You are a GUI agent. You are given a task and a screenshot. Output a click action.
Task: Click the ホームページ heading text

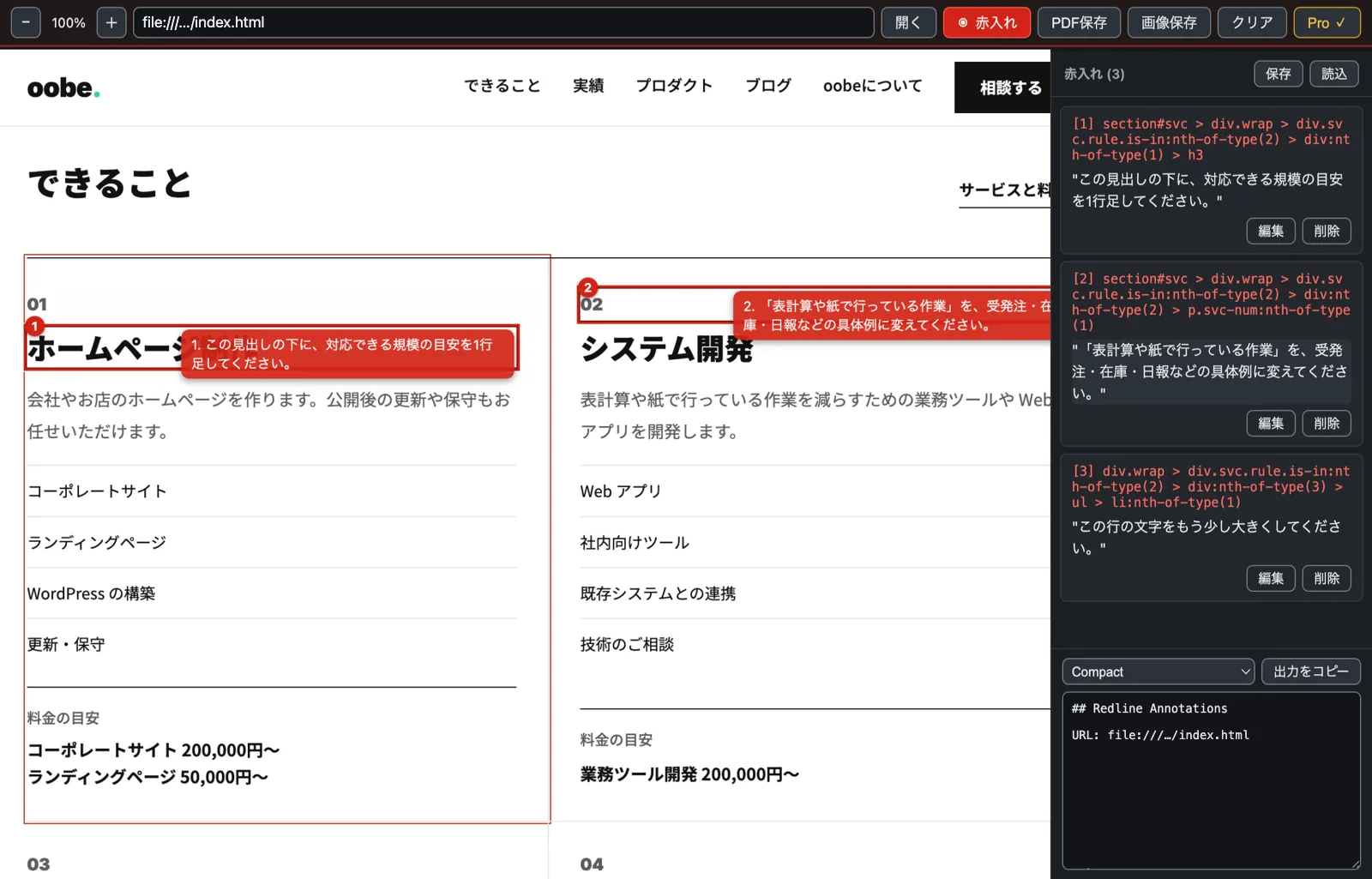pos(103,348)
